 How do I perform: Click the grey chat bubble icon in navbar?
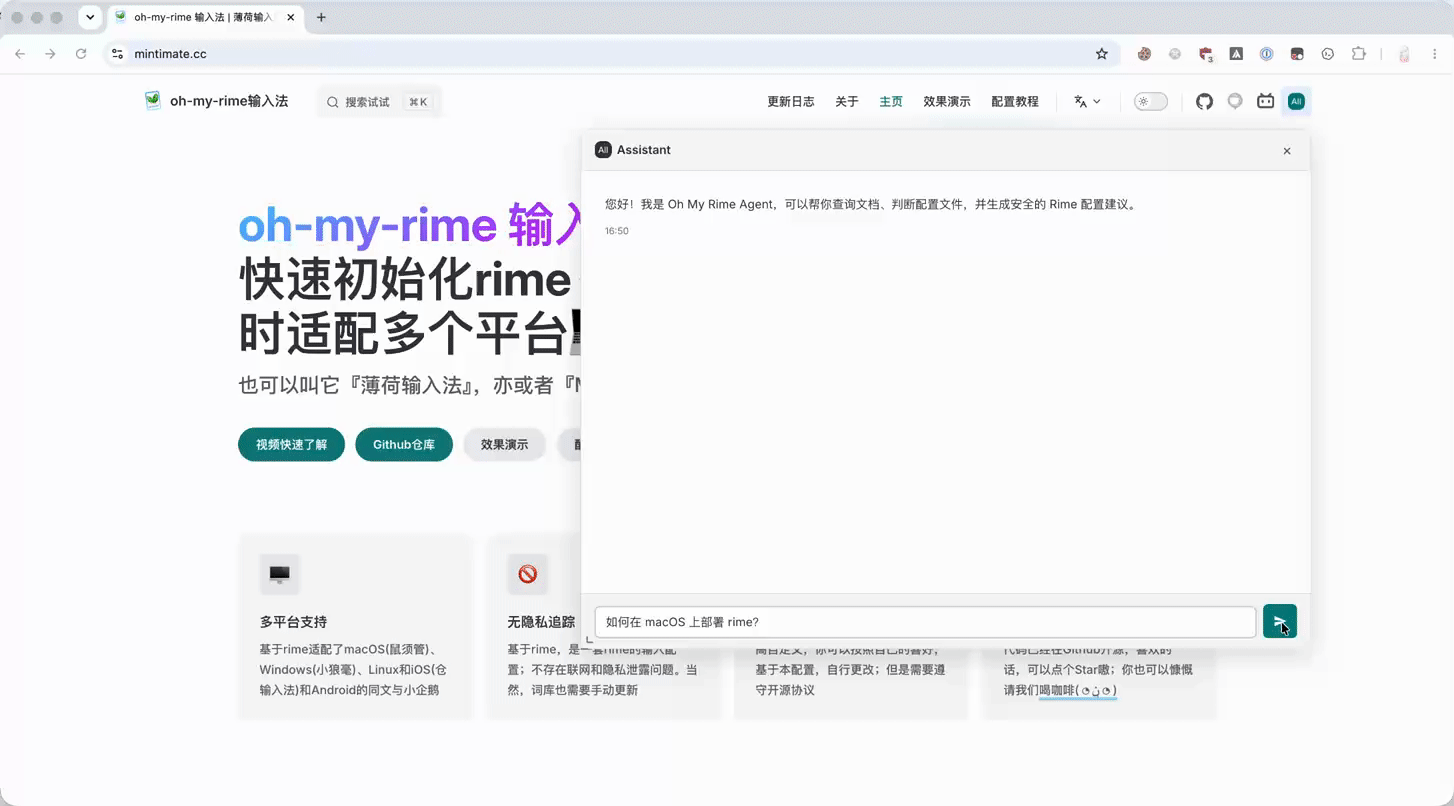1235,101
